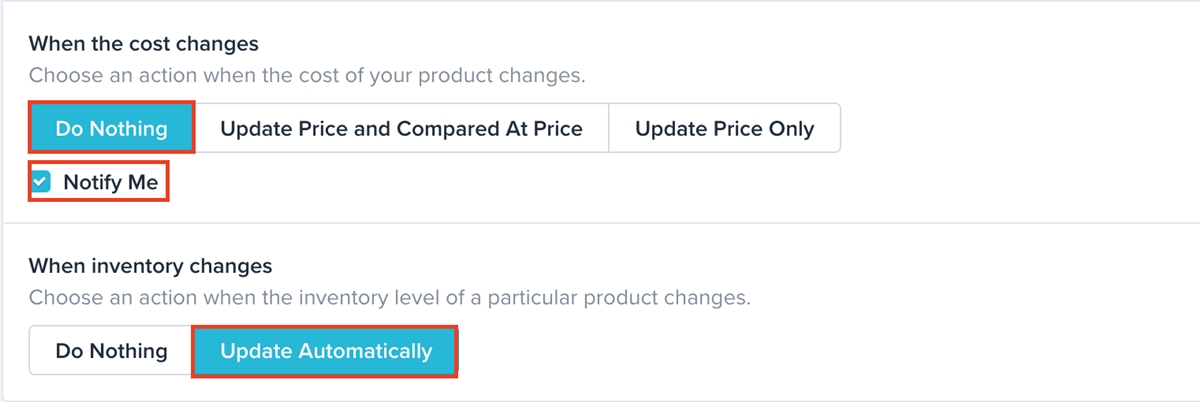Choose Update Price and Compared At Price
The width and height of the screenshot is (1200, 402).
coord(401,129)
